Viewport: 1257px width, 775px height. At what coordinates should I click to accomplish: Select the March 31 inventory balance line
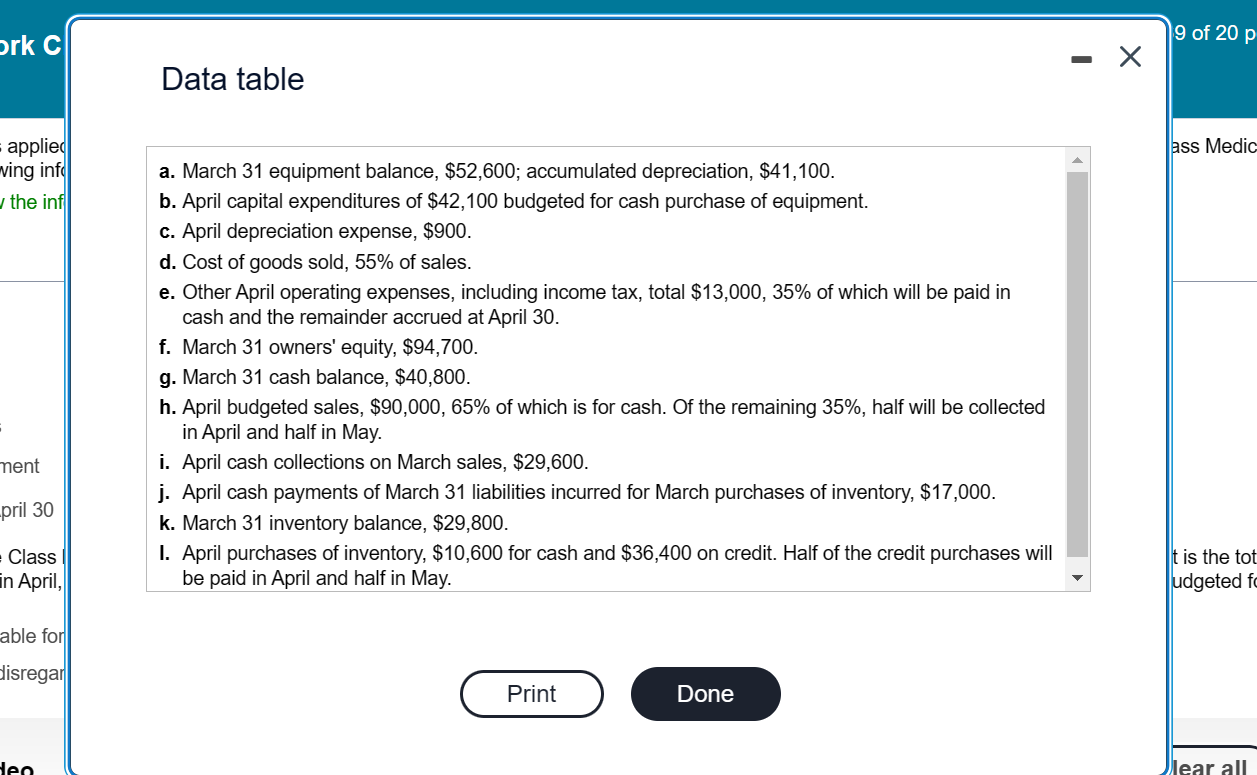(x=334, y=522)
